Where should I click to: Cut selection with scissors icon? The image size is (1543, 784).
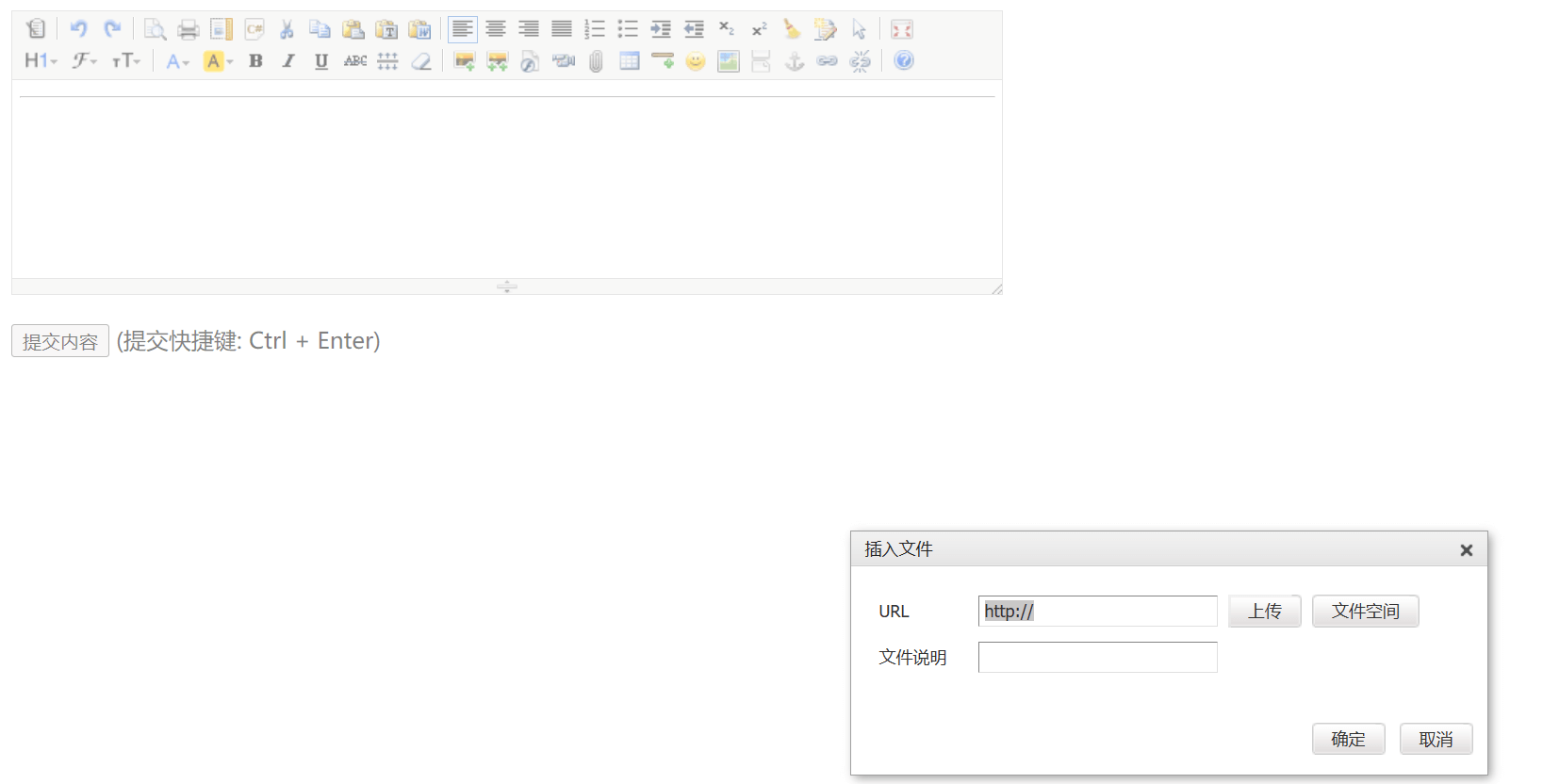pos(287,29)
